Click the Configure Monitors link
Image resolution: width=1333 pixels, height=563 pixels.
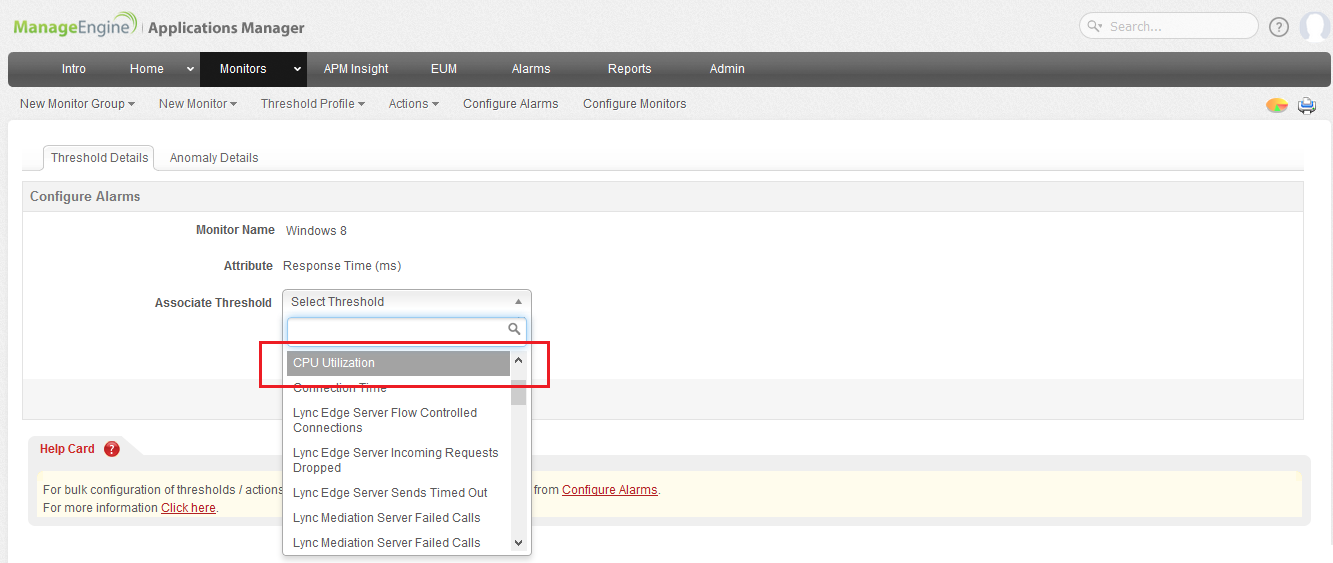635,104
